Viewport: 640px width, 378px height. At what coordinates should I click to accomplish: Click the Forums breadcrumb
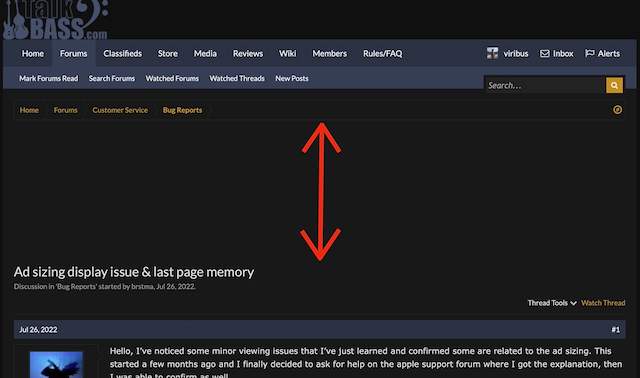[66, 110]
